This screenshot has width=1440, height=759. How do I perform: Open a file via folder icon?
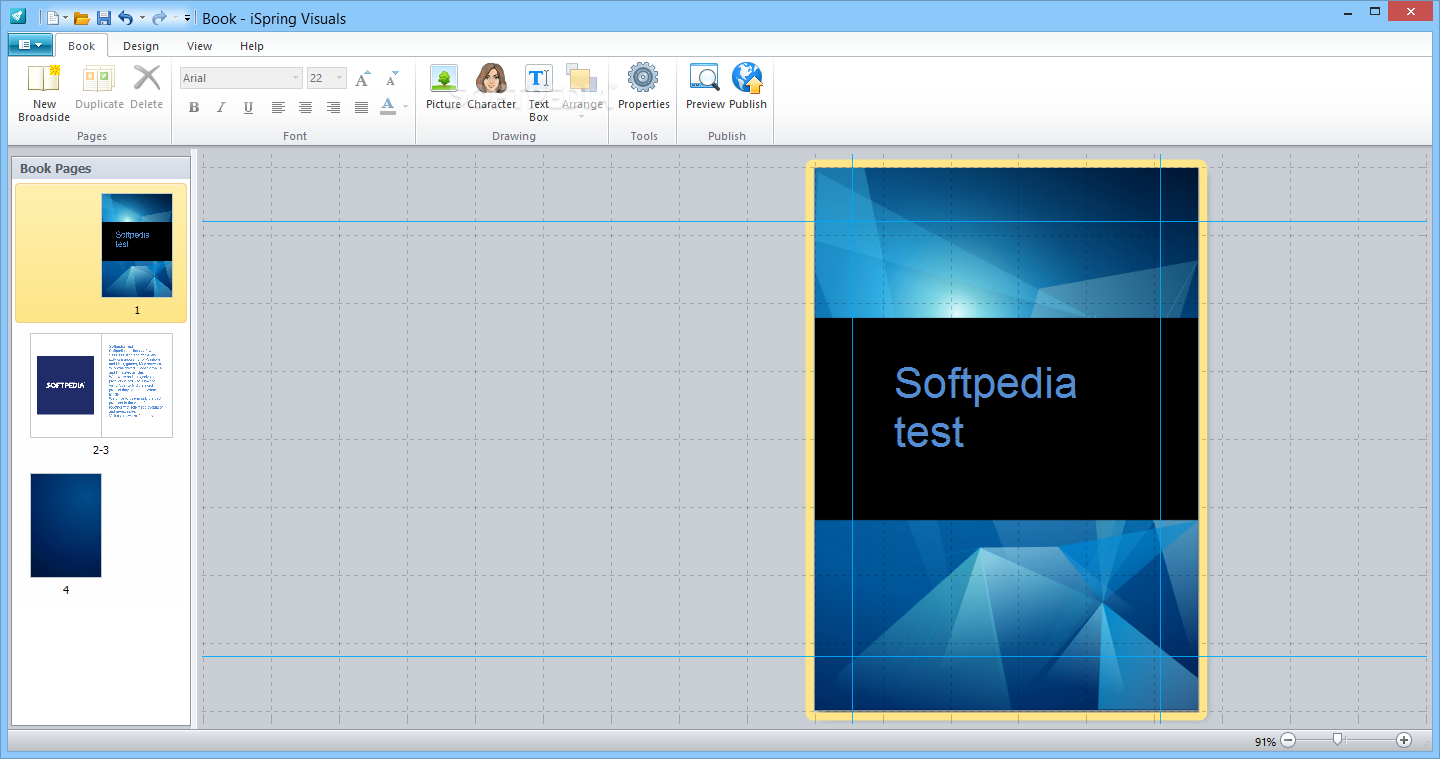click(82, 18)
